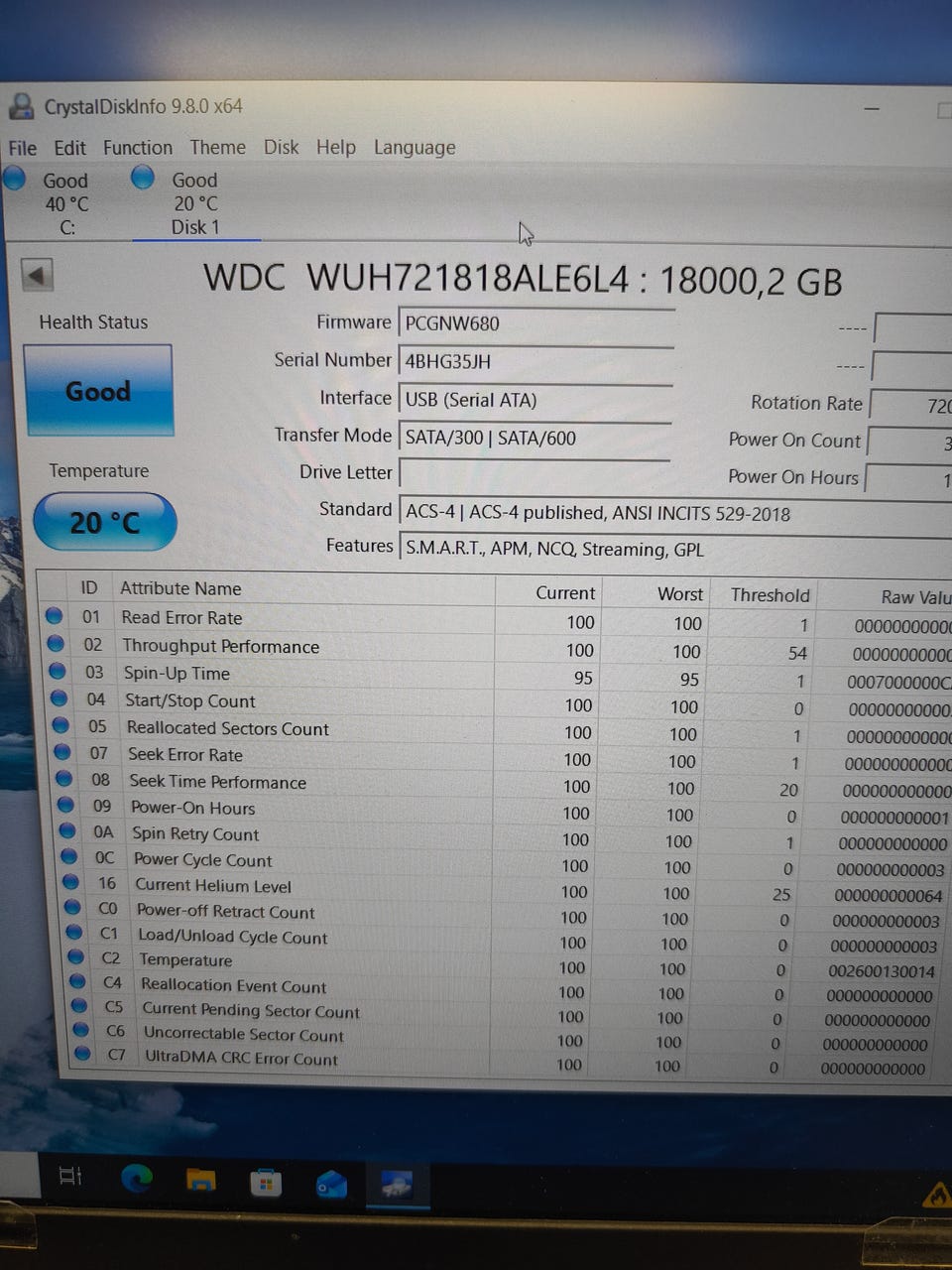Click the Throughput Performance threshold value 54
Image resolution: width=952 pixels, height=1270 pixels.
coord(797,653)
